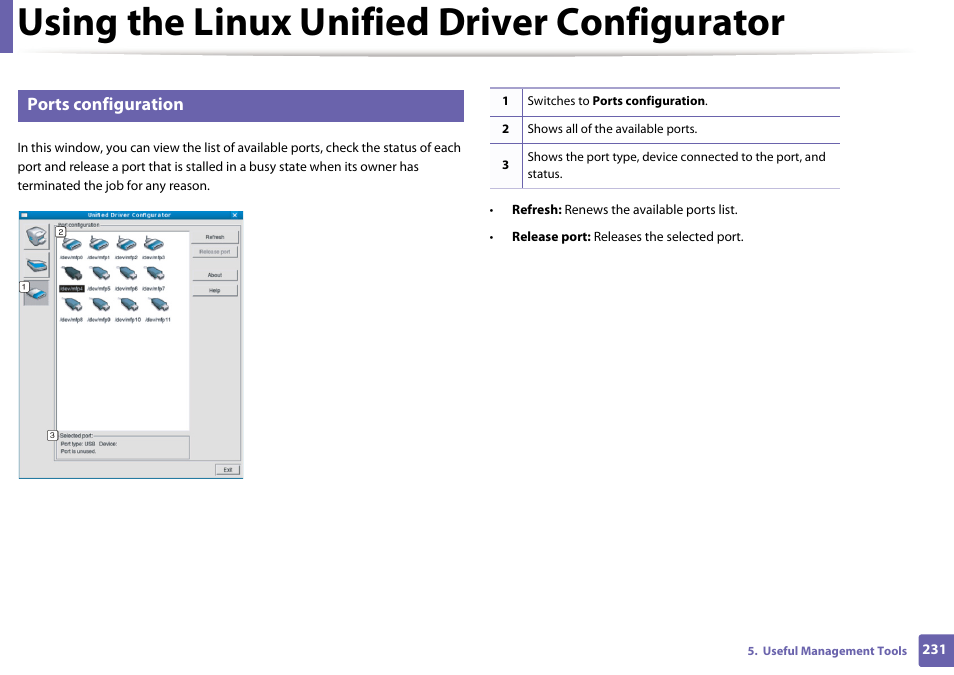Viewport: 954px width, 675px height.
Task: Select the /dev/mfp9 port icon
Action: (x=98, y=305)
